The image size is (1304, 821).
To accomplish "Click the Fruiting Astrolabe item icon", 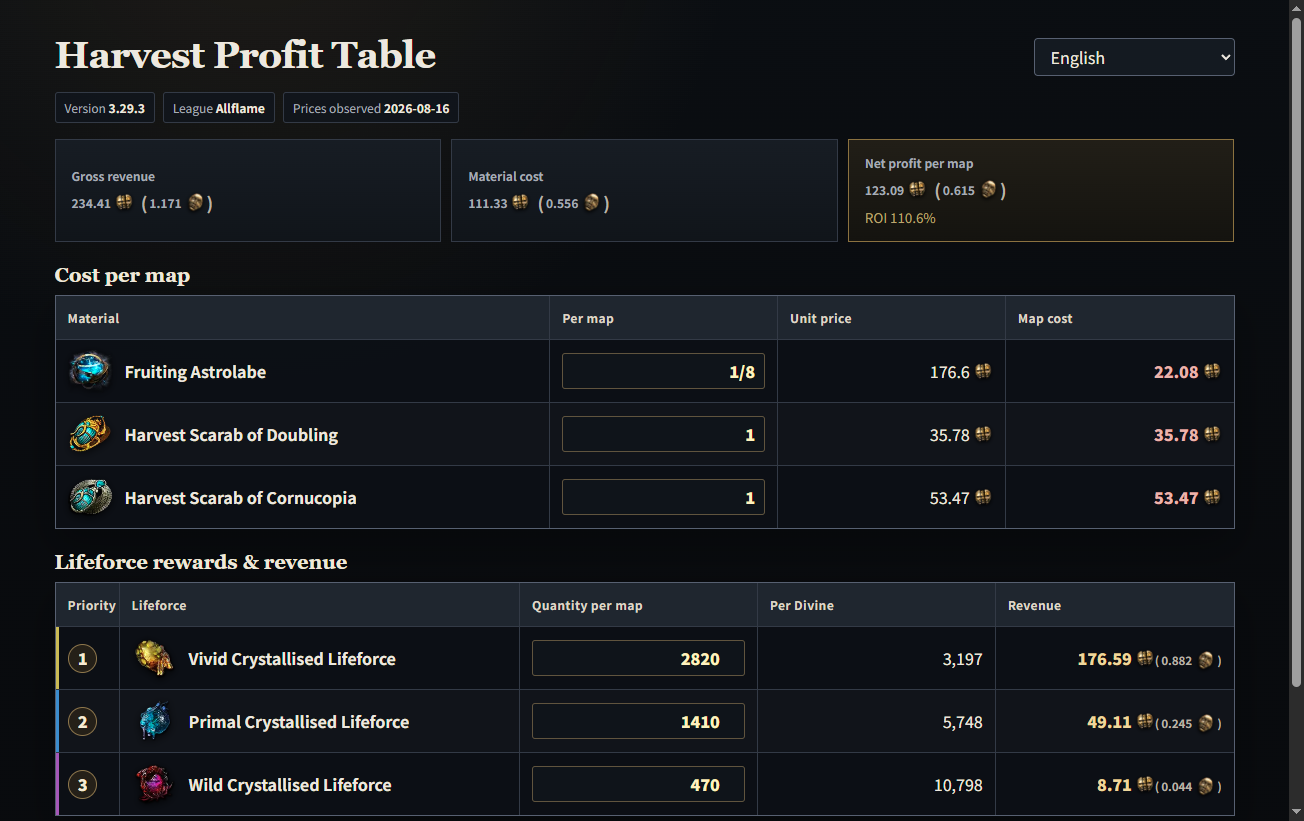I will point(90,371).
